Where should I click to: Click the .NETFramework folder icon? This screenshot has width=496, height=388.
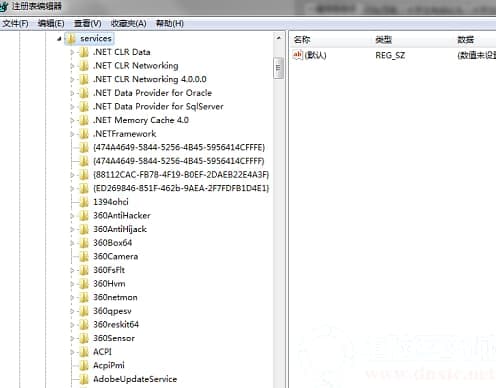pos(84,134)
